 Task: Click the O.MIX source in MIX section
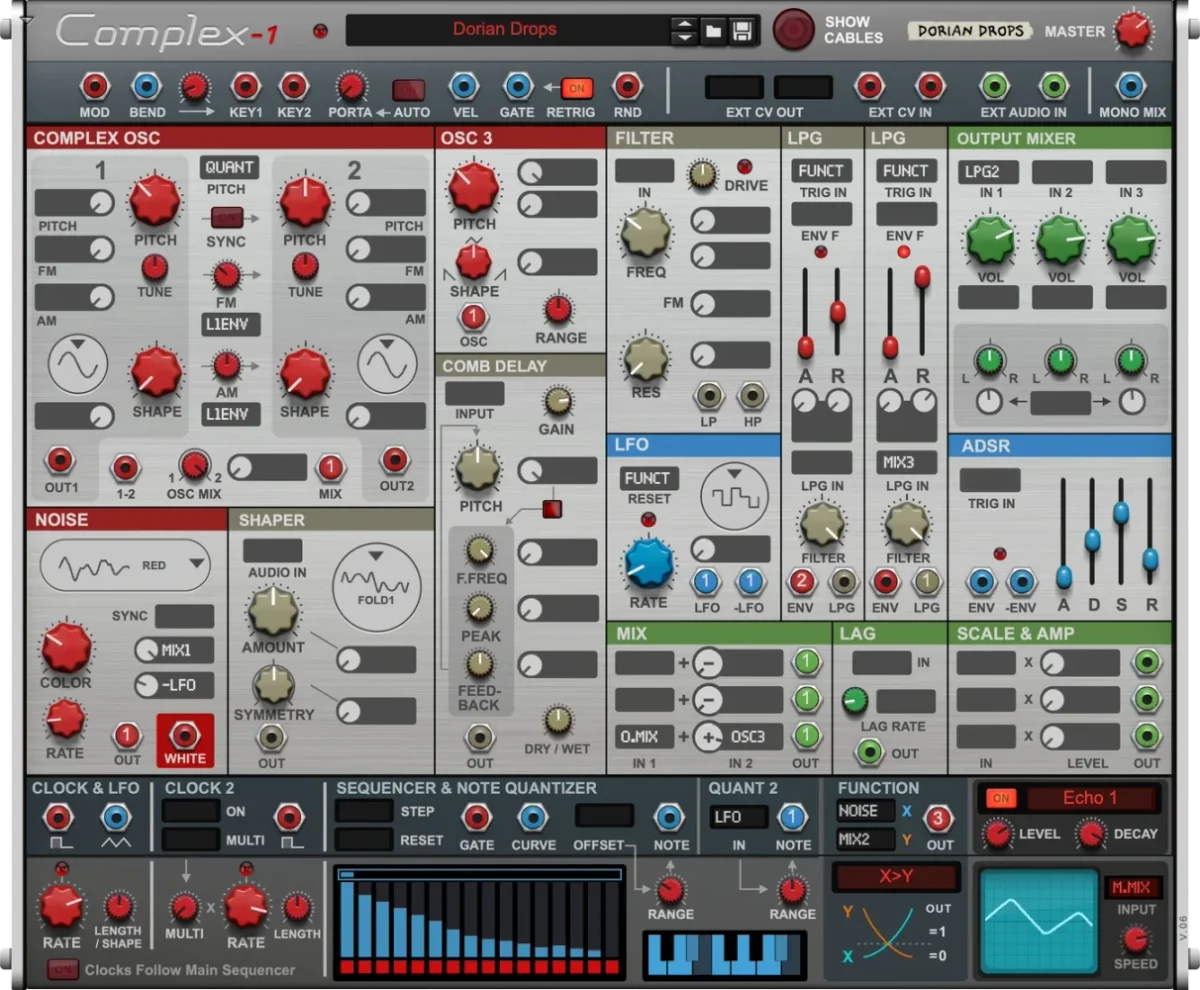click(644, 737)
